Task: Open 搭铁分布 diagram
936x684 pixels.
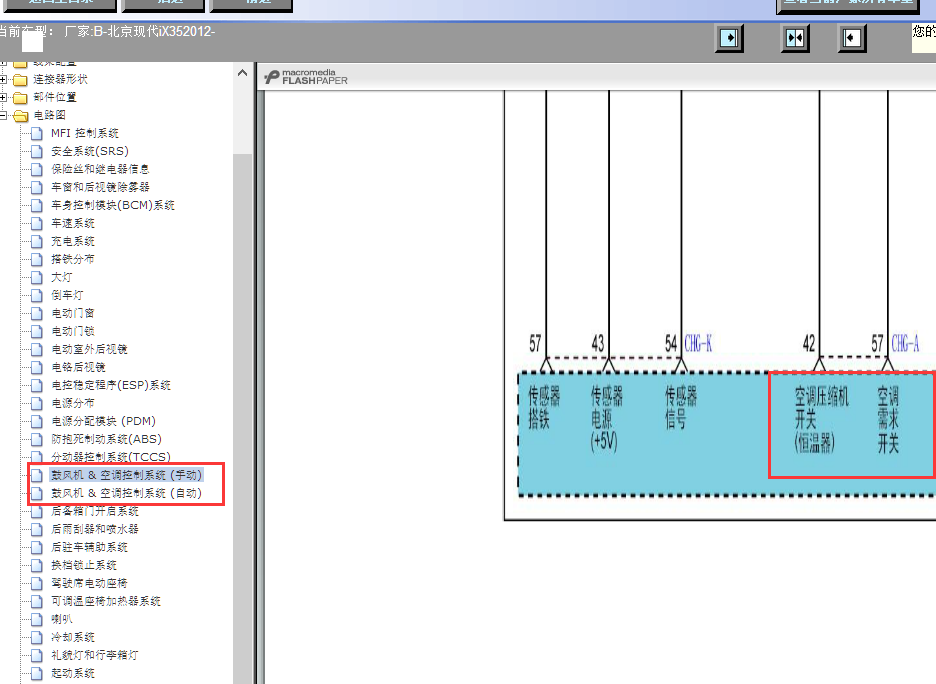Action: coord(73,258)
